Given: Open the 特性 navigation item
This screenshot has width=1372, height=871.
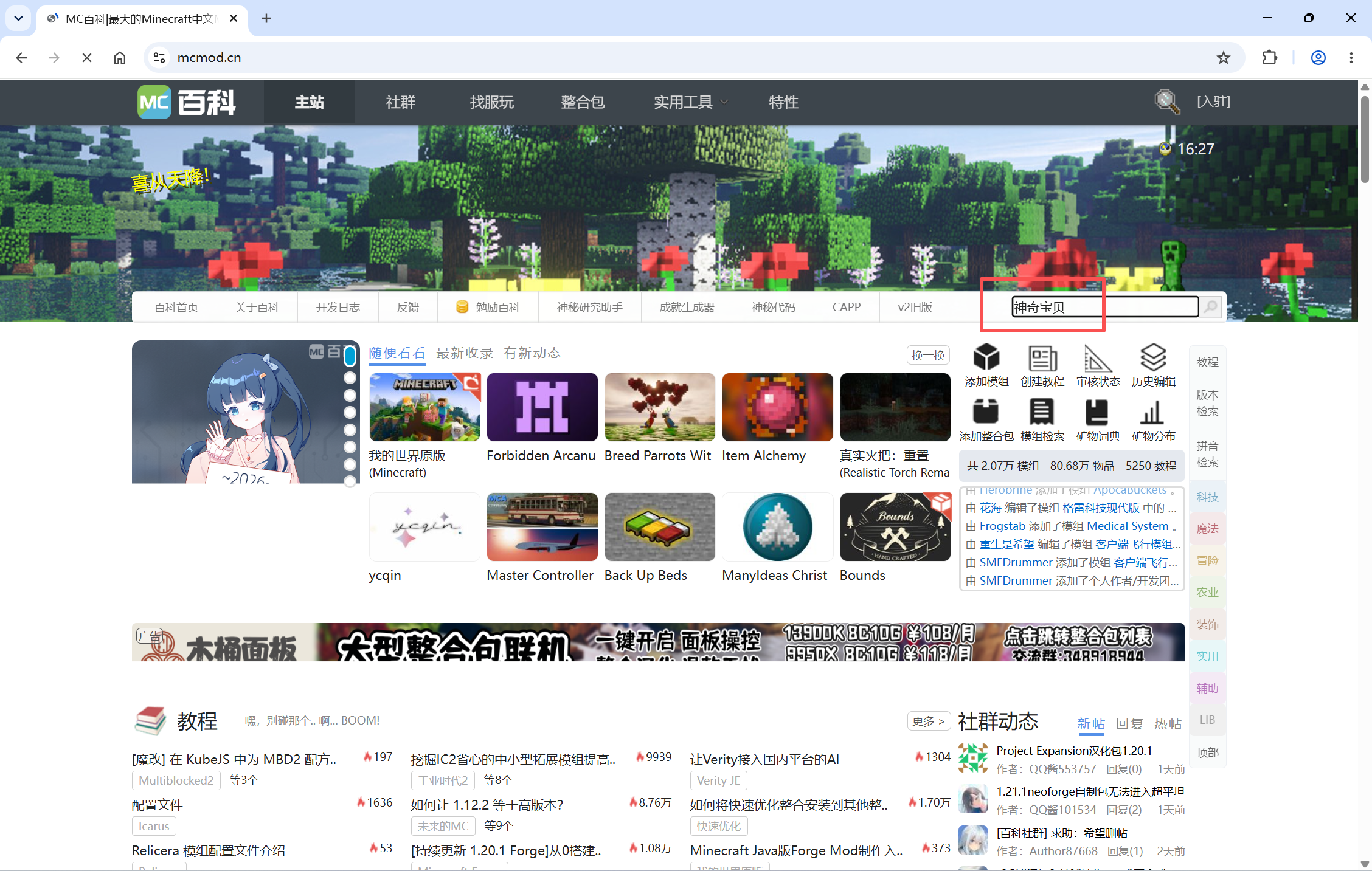Looking at the screenshot, I should pos(784,102).
